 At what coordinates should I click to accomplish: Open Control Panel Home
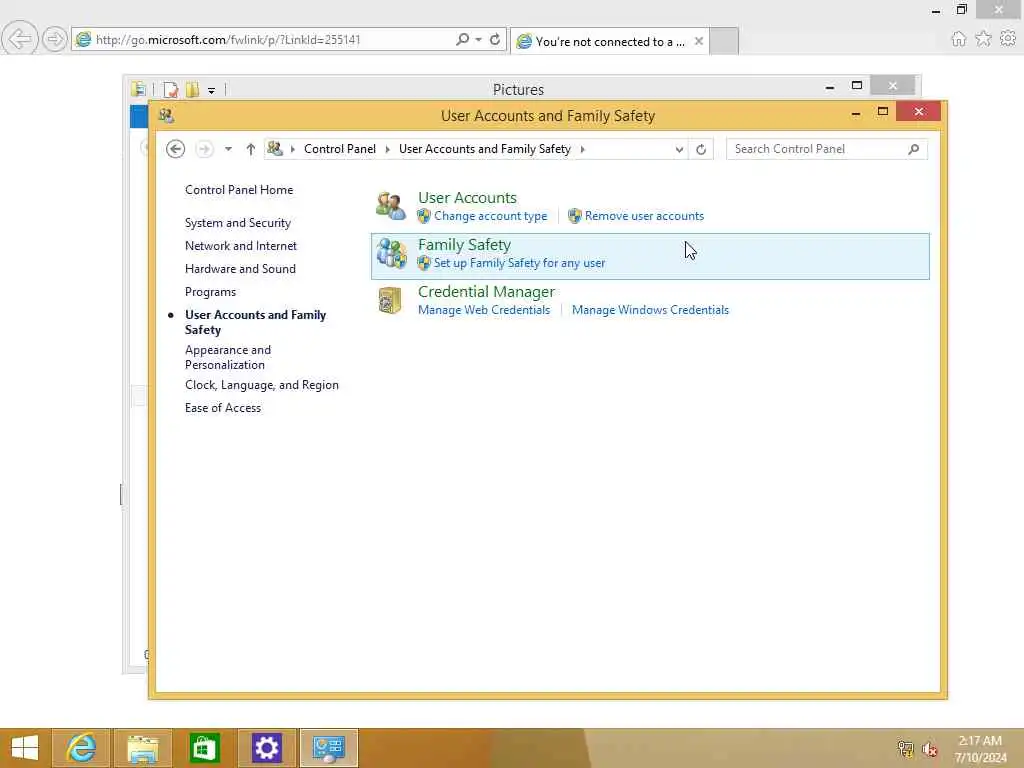[x=239, y=190]
